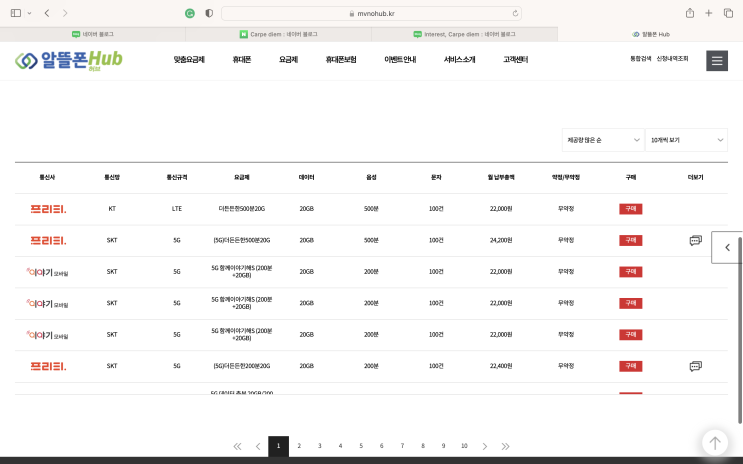Open the Safari share icon
This screenshot has height=464, width=743.
point(690,13)
